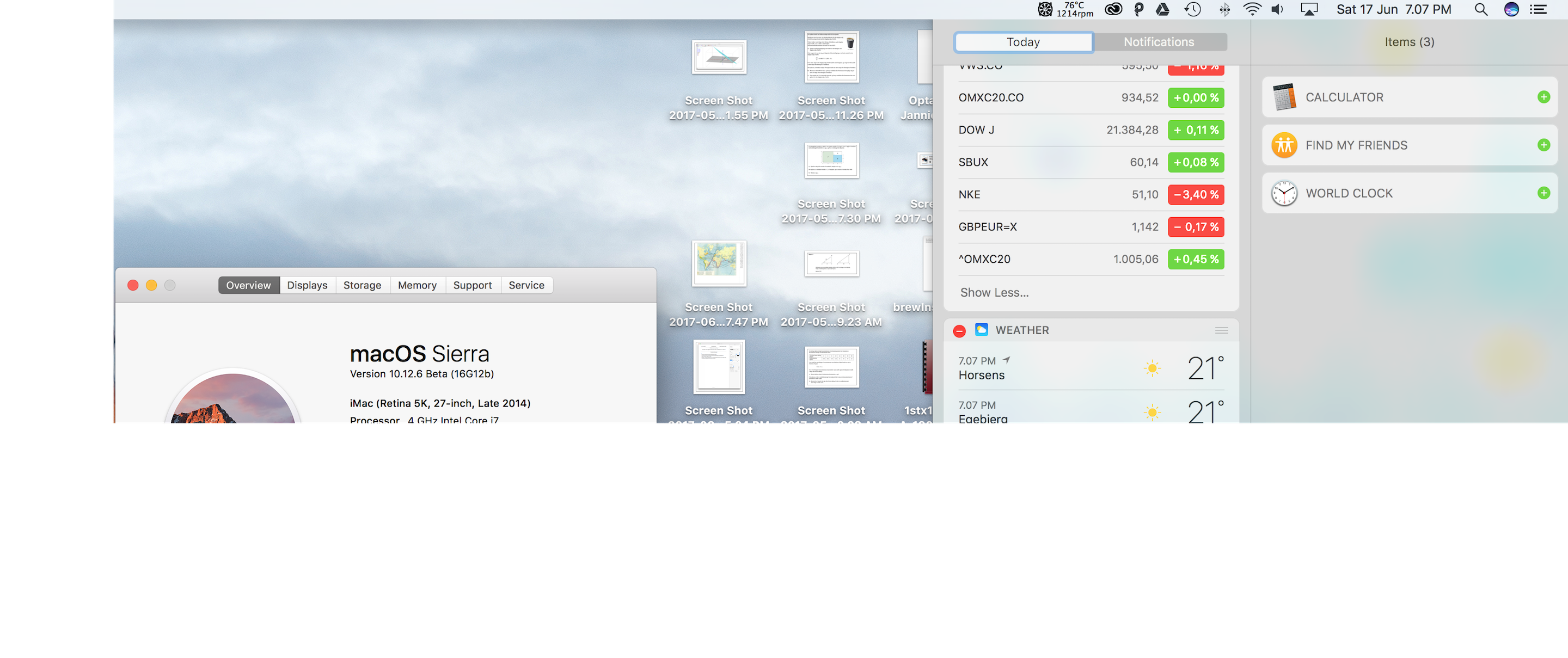Switch to the Notifications tab
The height and width of the screenshot is (658, 1568).
[x=1159, y=42]
